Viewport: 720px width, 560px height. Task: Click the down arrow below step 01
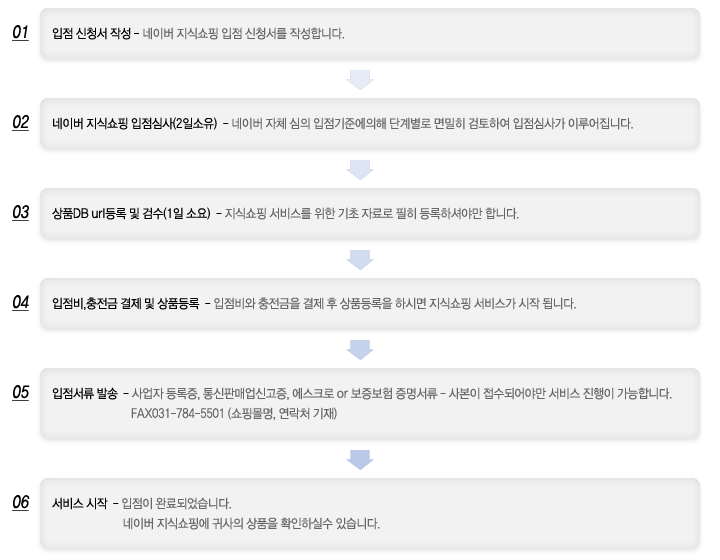(360, 79)
